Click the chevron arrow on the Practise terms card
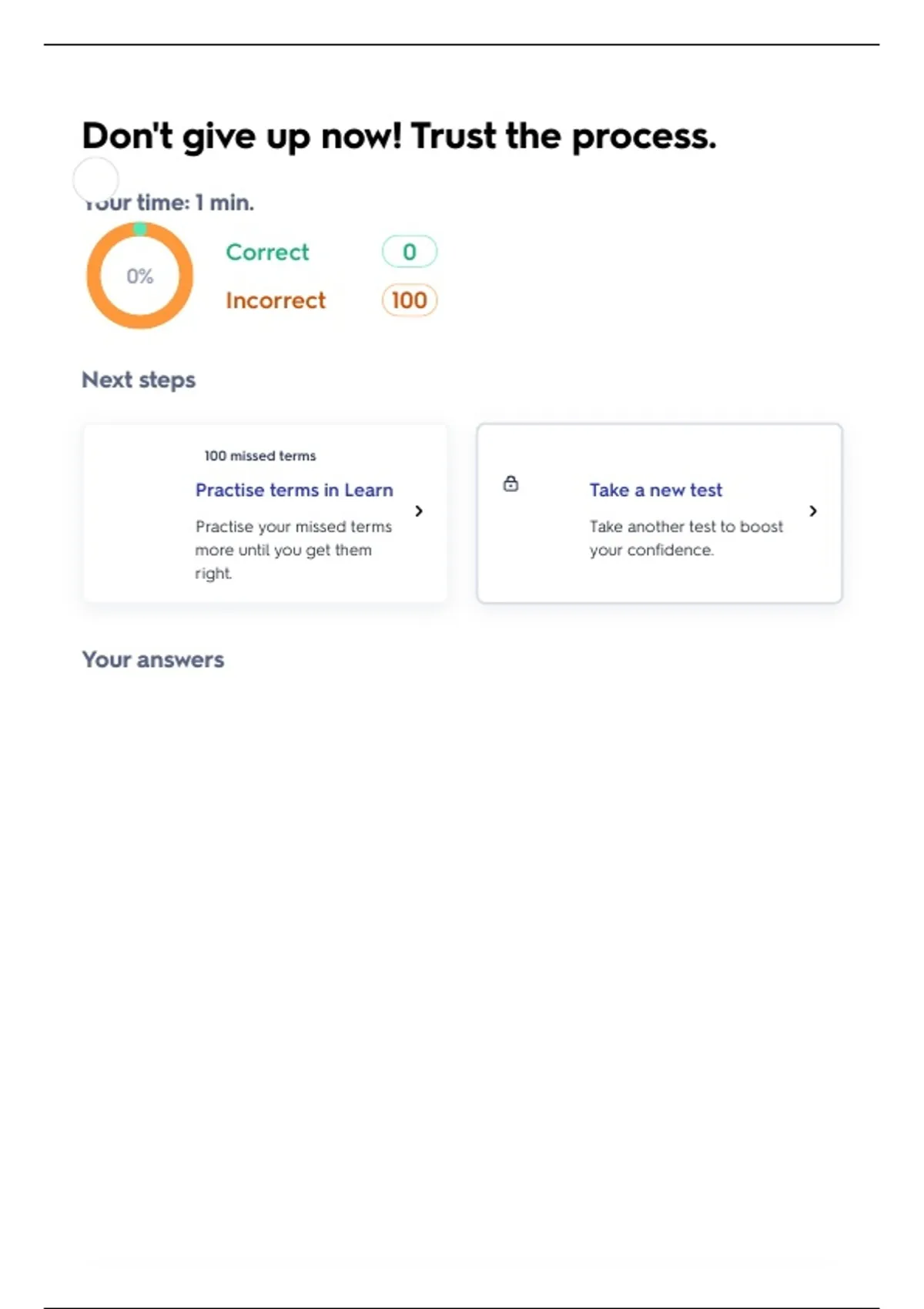Viewport: 924px width, 1309px height. click(419, 511)
